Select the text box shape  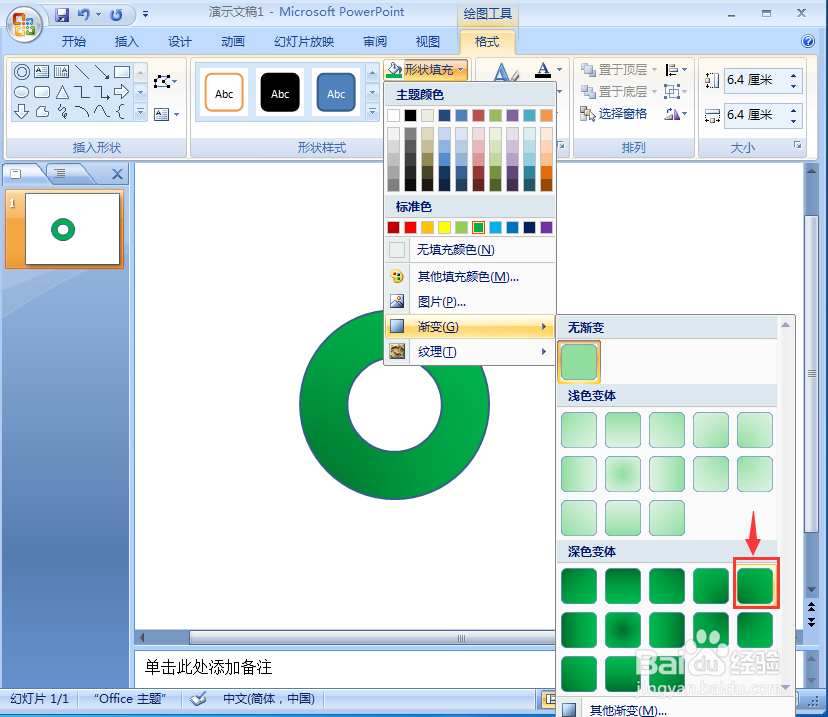pyautogui.click(x=42, y=71)
